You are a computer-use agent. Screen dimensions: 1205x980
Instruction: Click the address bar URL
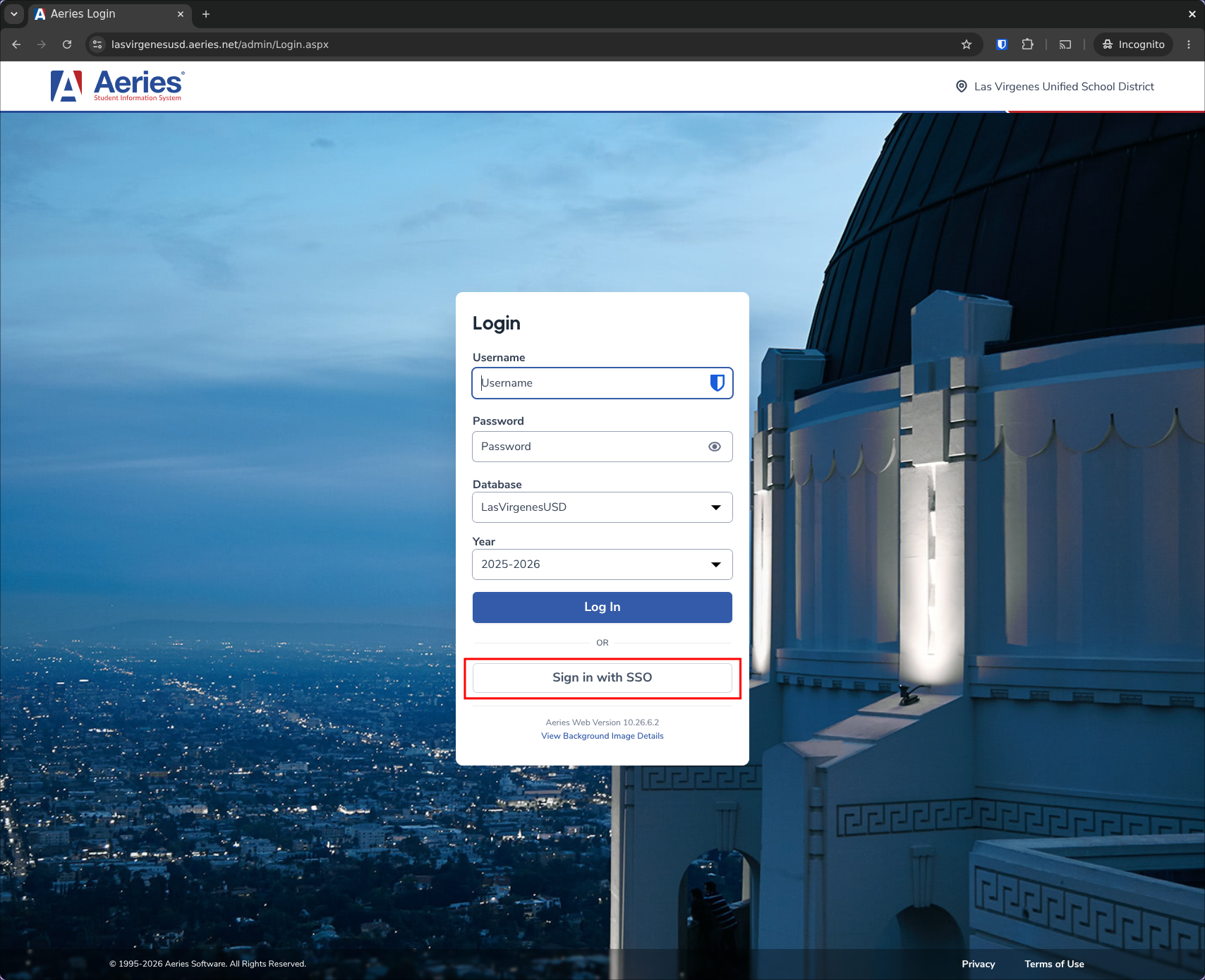pos(220,44)
